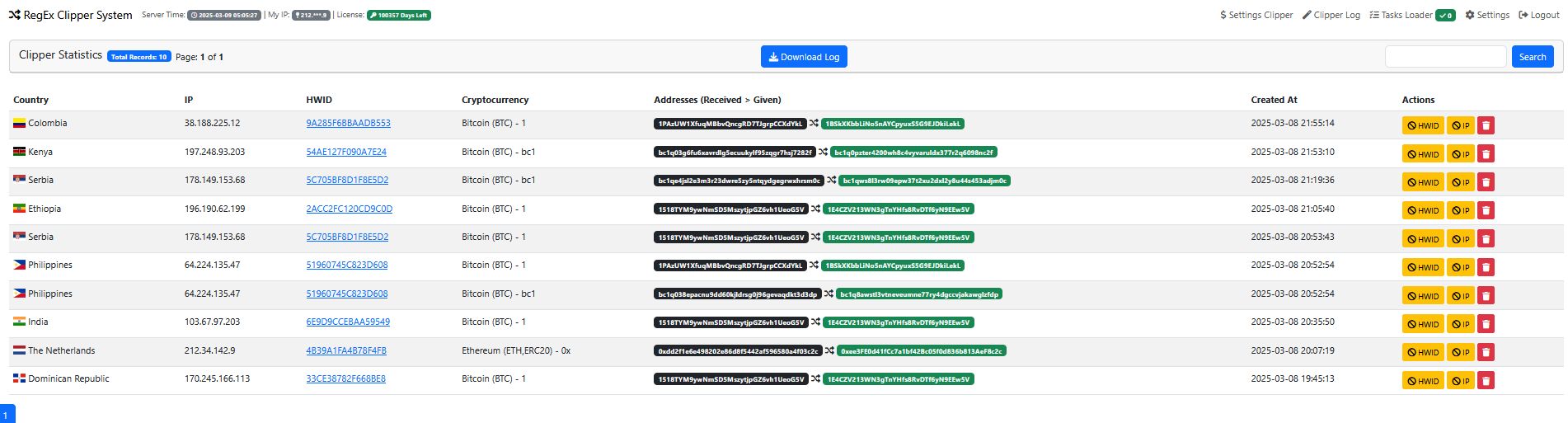Click the green Tasks Loader counter badge

pyautogui.click(x=1445, y=15)
